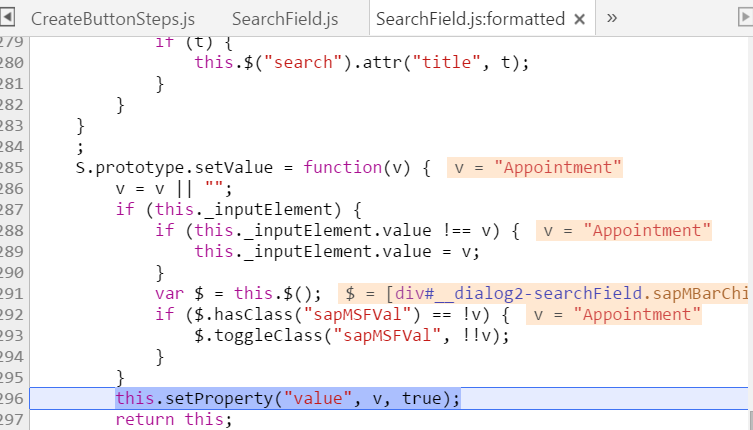753x430 pixels.
Task: Set breakpoint on line 283 gutter
Action: [x=12, y=125]
